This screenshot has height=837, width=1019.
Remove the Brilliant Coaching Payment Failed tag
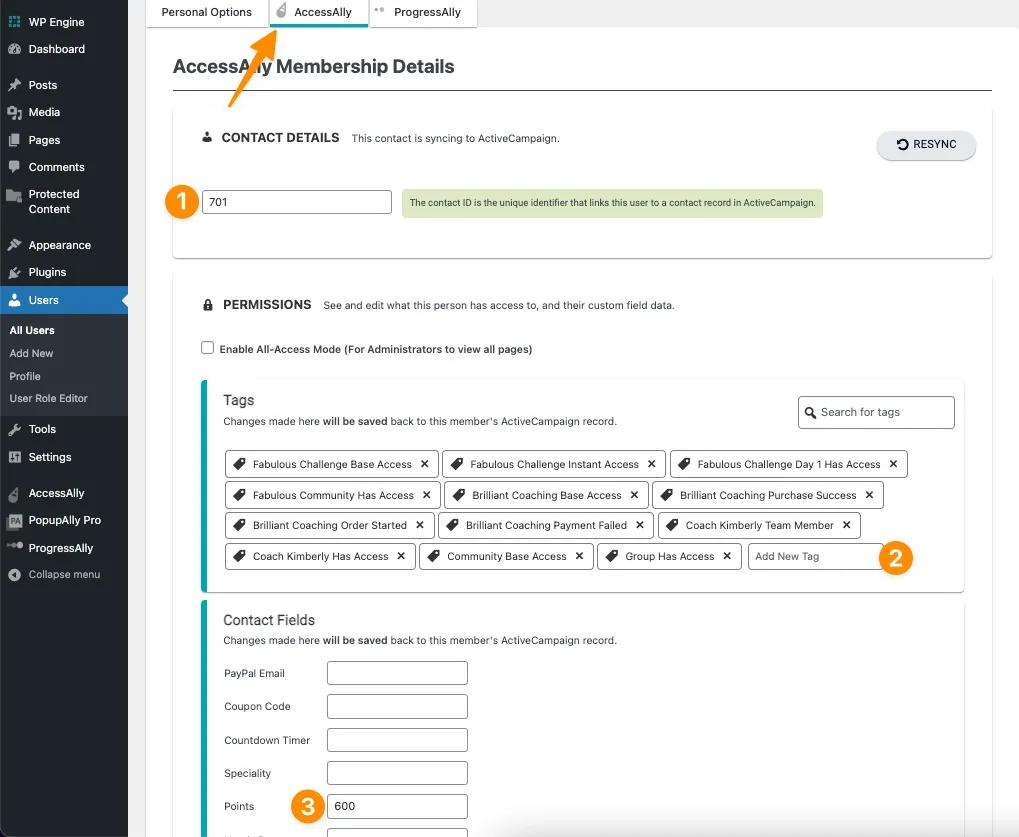tap(640, 525)
